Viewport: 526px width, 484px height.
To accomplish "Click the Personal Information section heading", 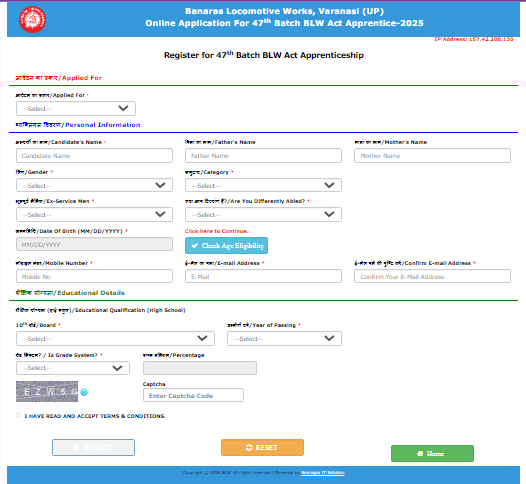I will tap(78, 125).
